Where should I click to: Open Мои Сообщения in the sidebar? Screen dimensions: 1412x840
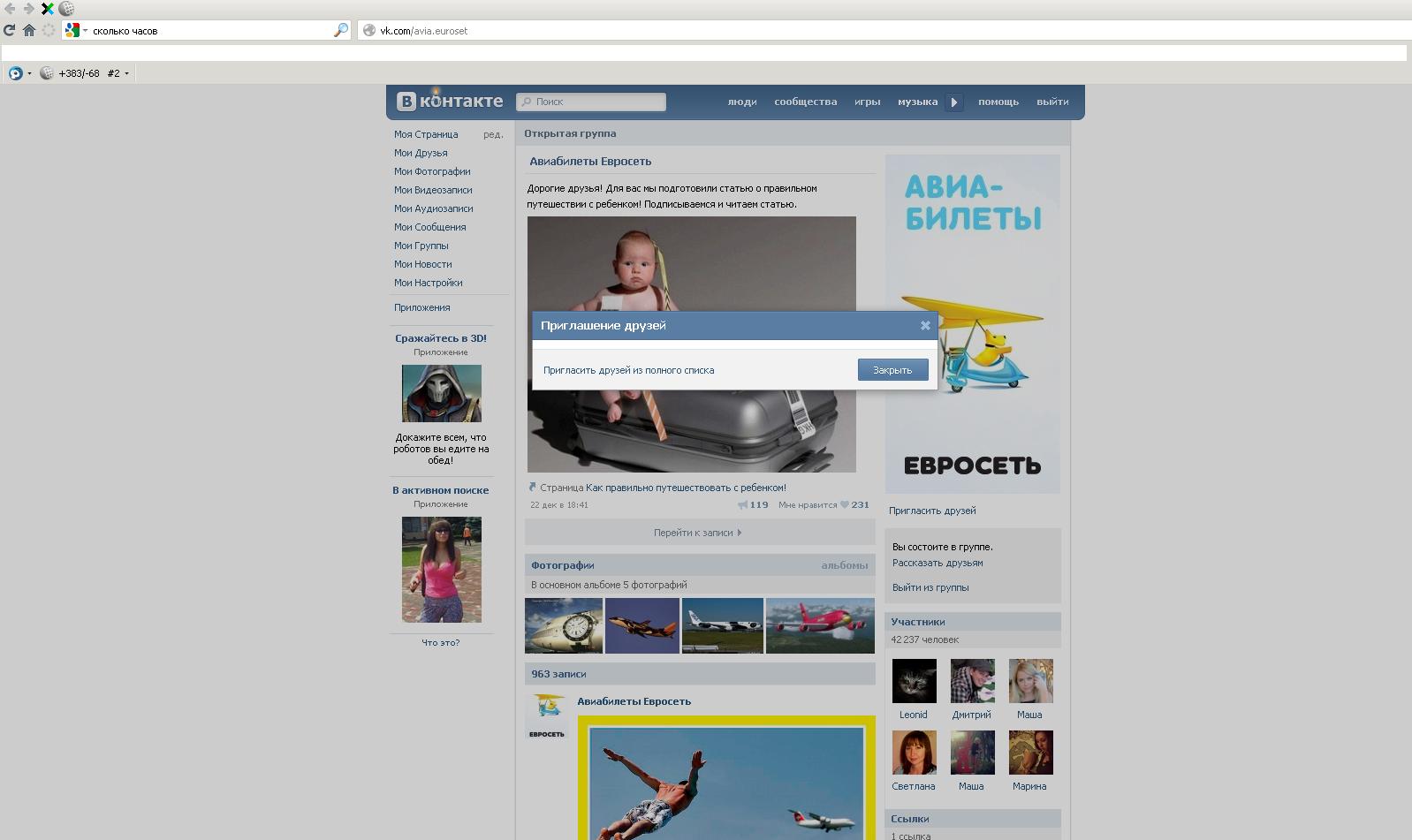pos(430,227)
